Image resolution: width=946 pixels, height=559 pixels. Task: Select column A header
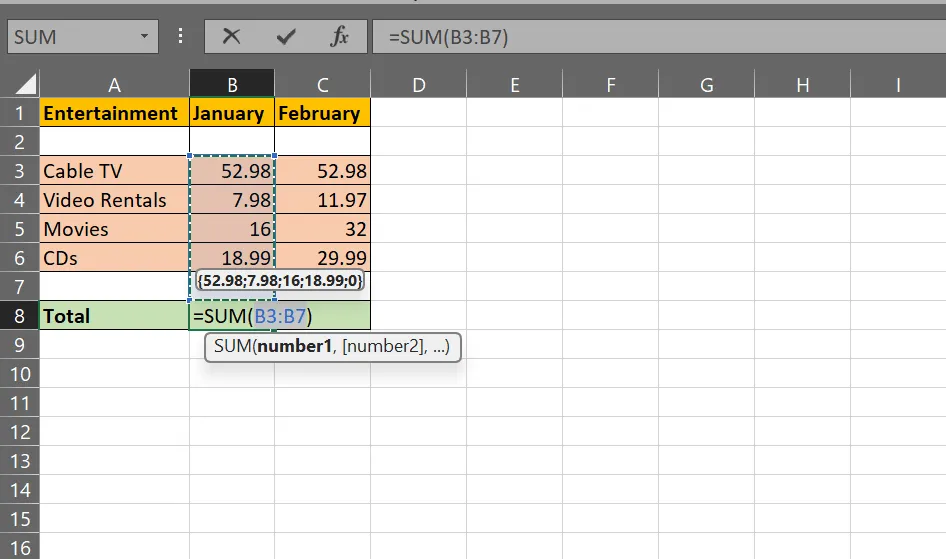point(115,84)
